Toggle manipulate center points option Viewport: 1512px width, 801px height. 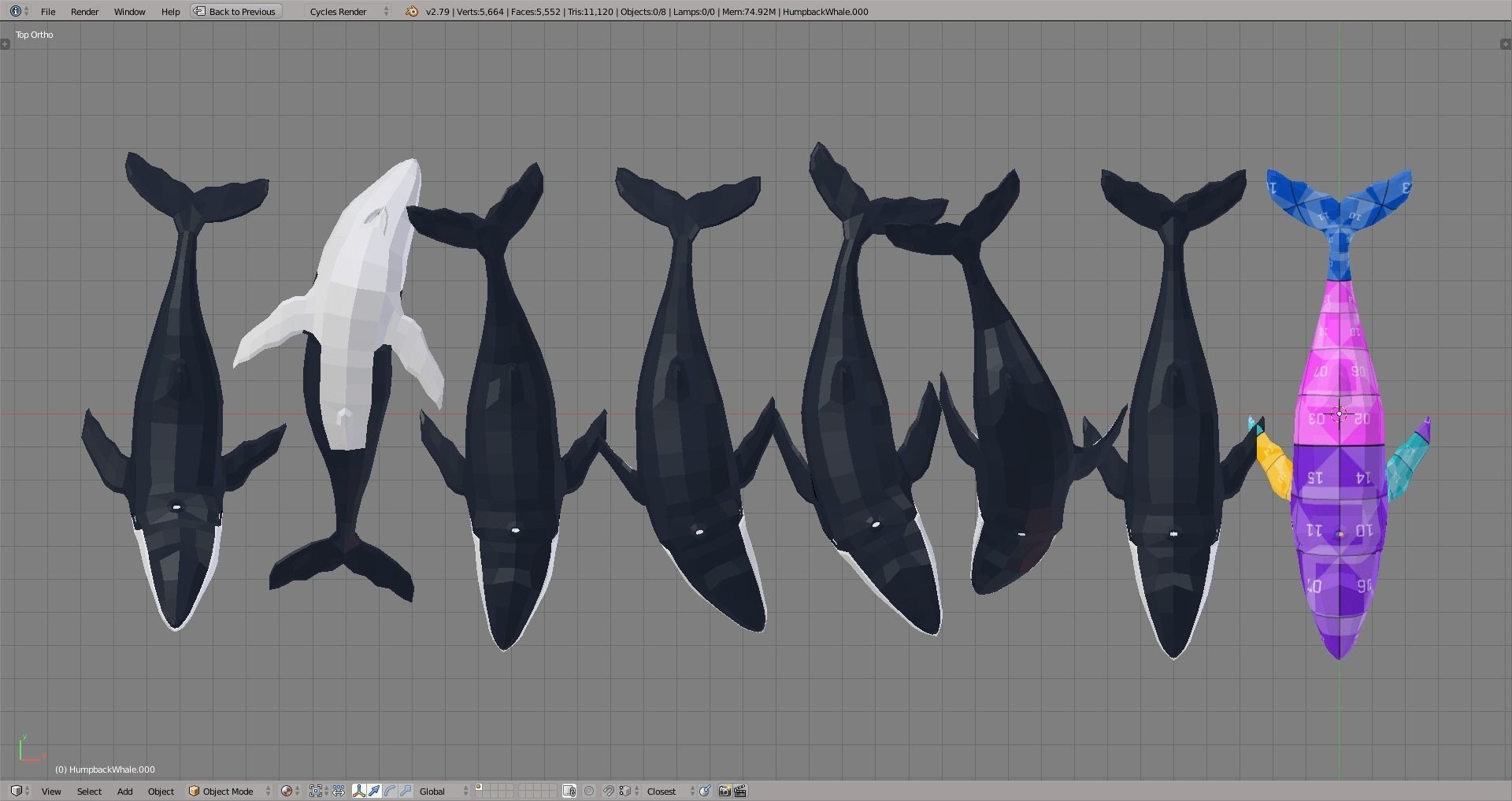pyautogui.click(x=339, y=791)
